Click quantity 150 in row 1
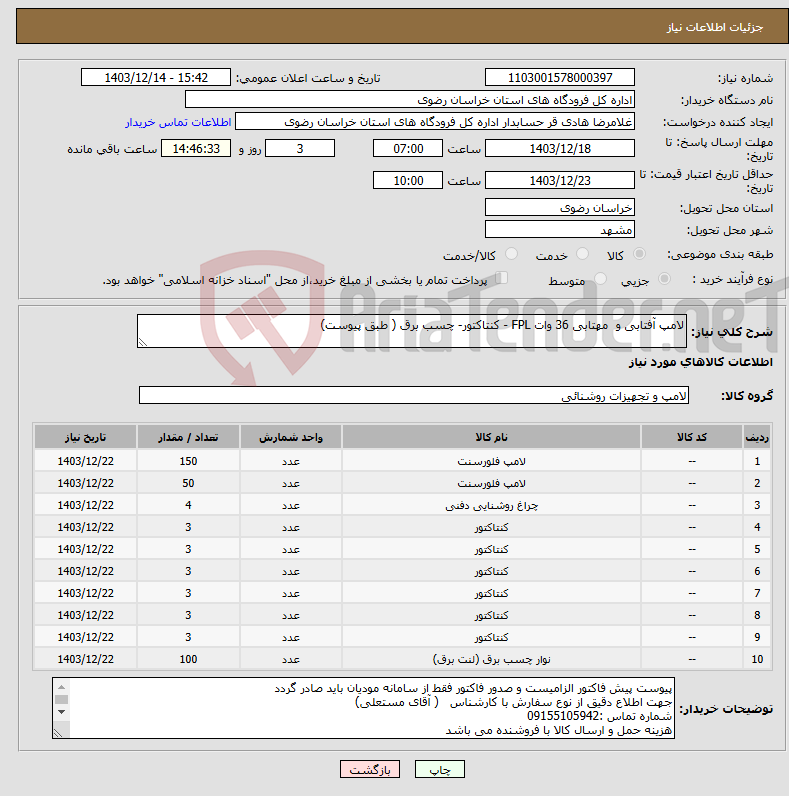 [188, 461]
